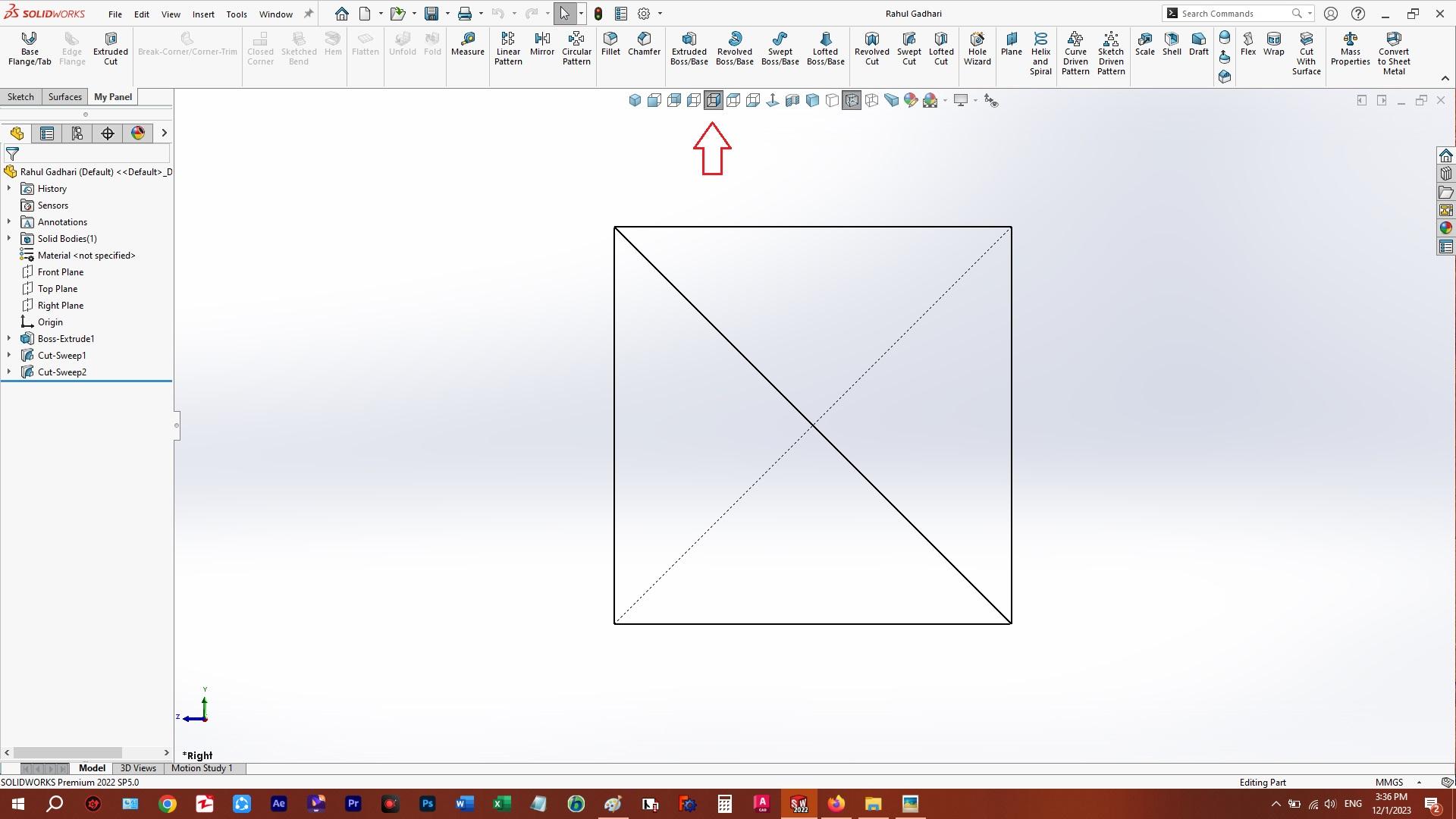Switch to the Isometric view cube icon
The width and height of the screenshot is (1456, 819).
(x=635, y=100)
